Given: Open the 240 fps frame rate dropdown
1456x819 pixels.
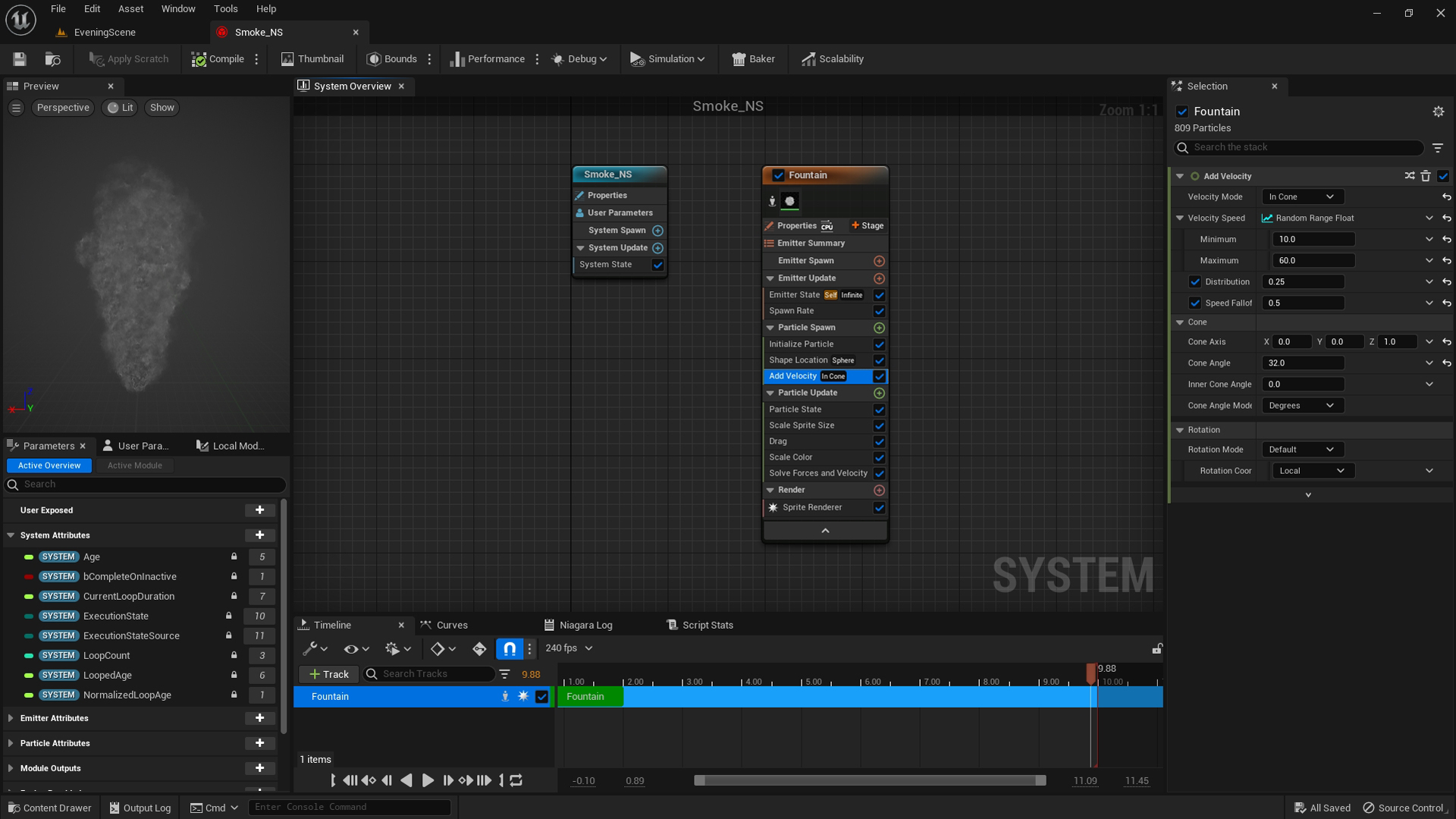Looking at the screenshot, I should pos(569,648).
